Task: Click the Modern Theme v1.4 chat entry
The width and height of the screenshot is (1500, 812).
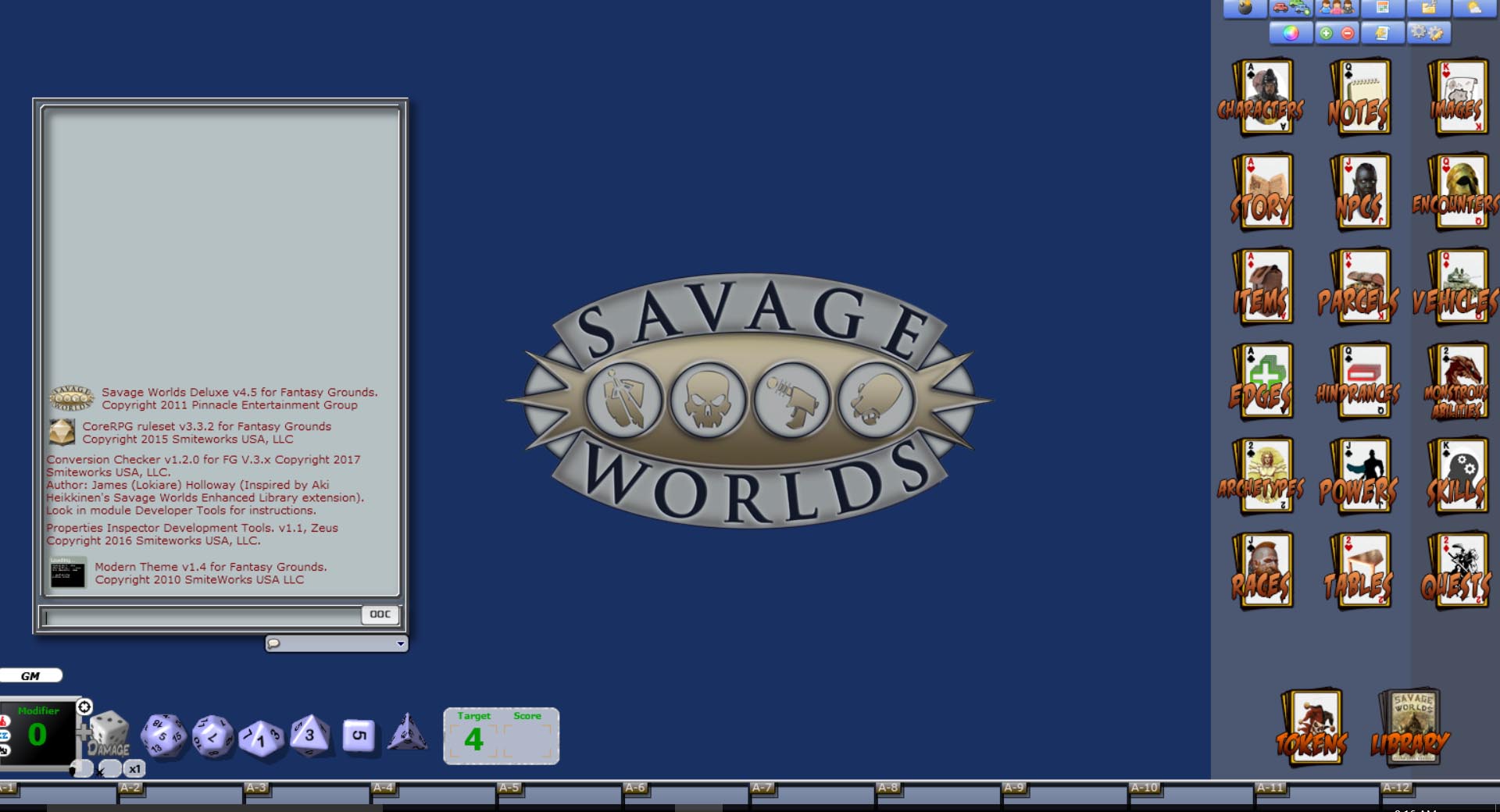Action: pos(188,573)
